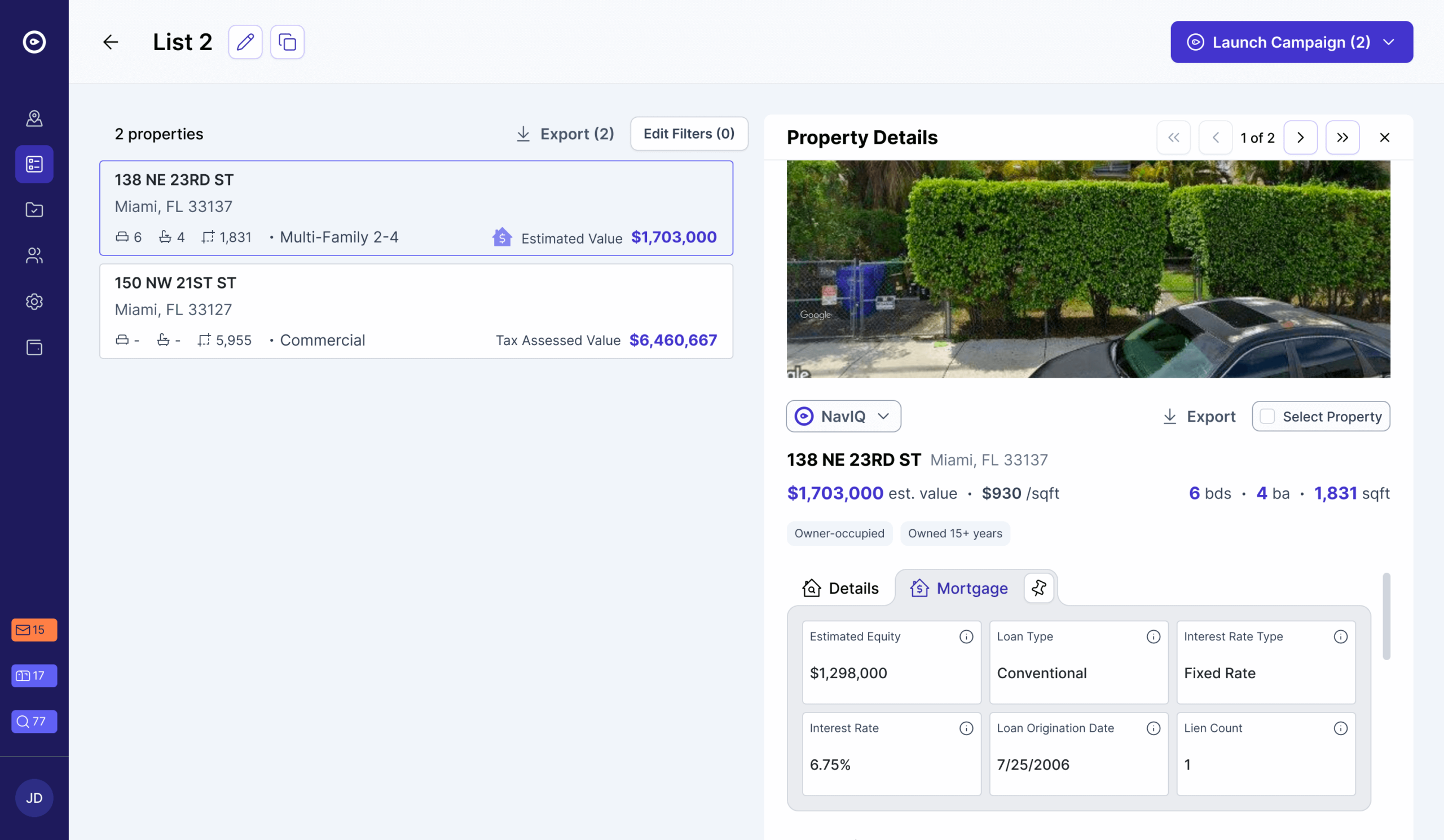The height and width of the screenshot is (840, 1444).
Task: Open the map search sidebar icon
Action: point(34,118)
